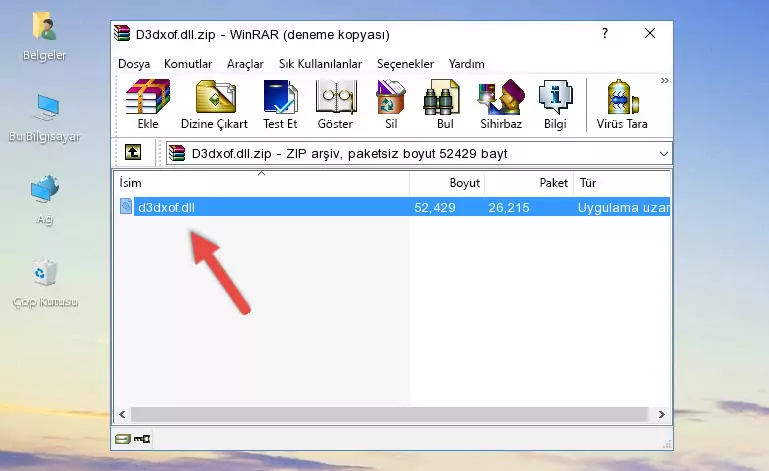This screenshot has width=769, height=471.
Task: Open the Seçenekler menu
Action: (405, 64)
